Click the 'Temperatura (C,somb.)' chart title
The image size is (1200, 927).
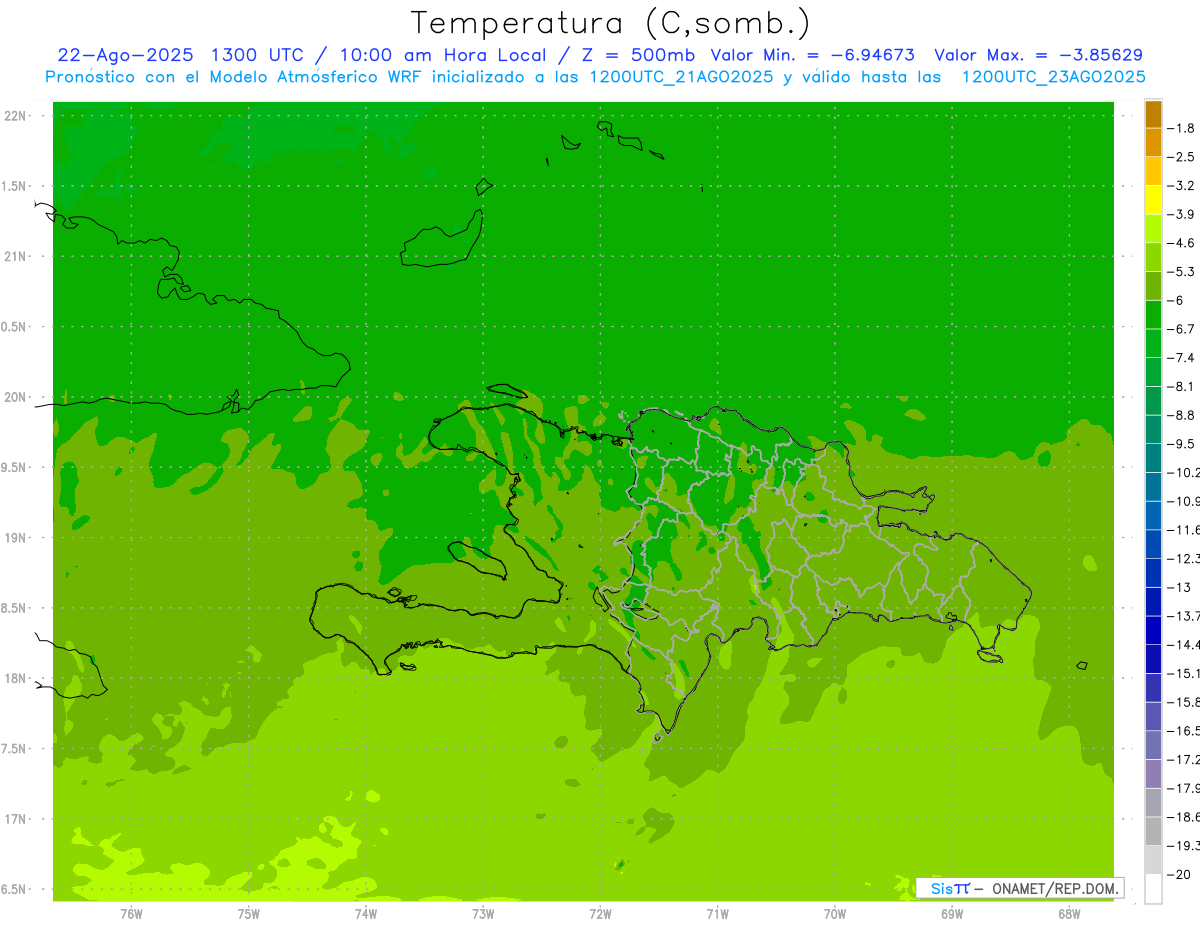pos(611,23)
